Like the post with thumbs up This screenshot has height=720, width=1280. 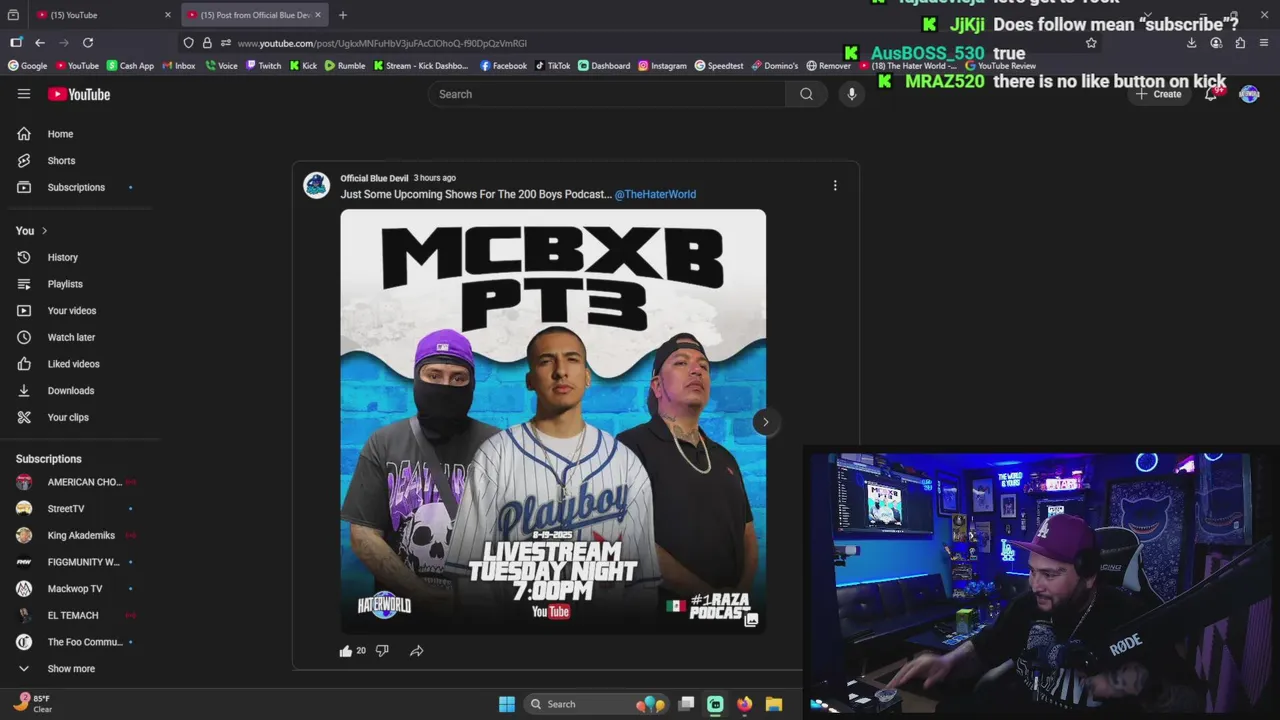tap(346, 651)
